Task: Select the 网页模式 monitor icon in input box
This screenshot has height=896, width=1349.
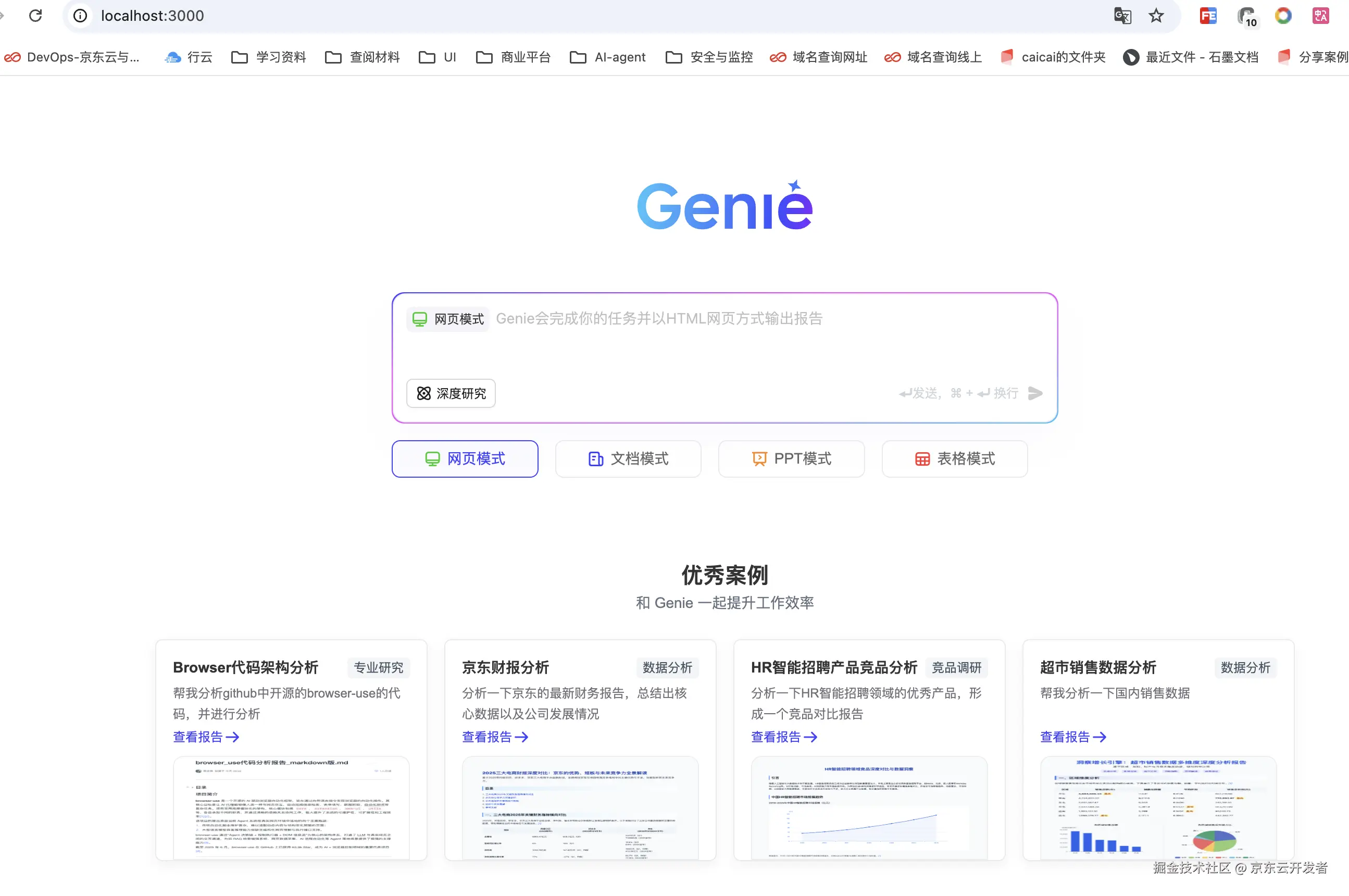Action: [x=420, y=318]
